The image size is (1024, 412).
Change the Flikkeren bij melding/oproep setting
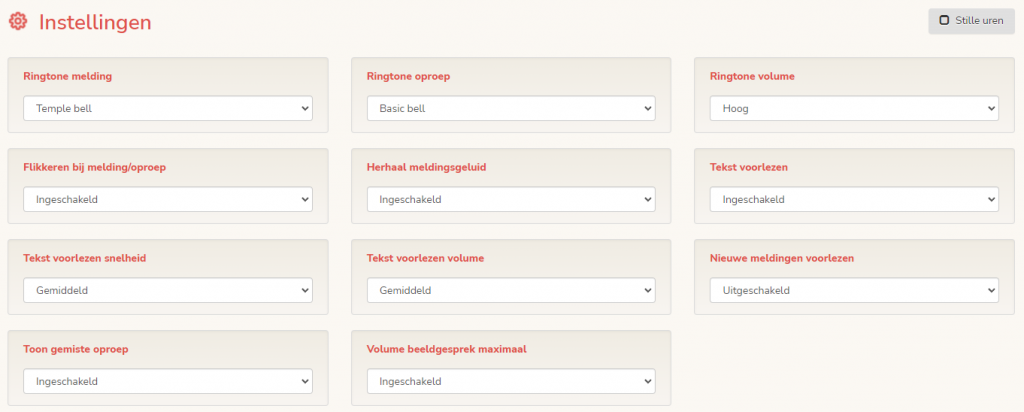(x=167, y=199)
